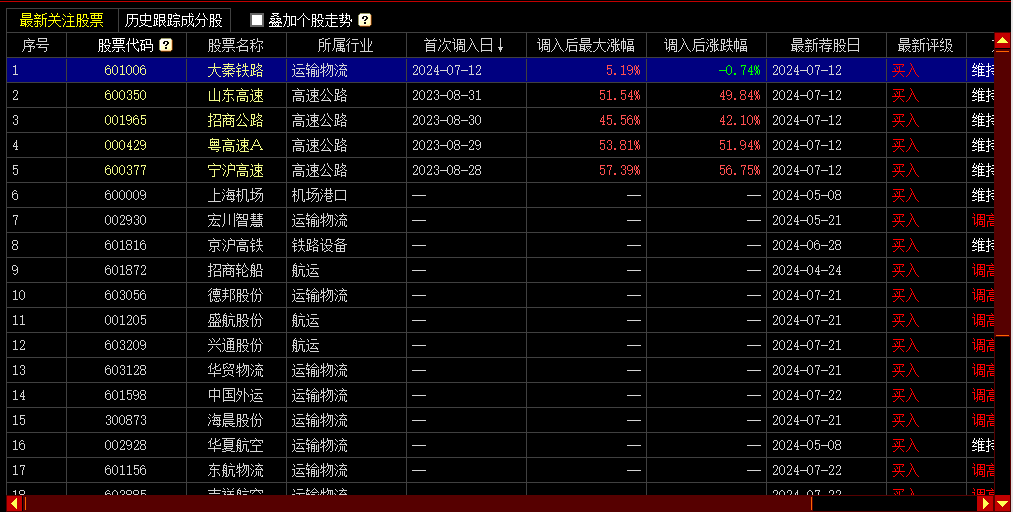This screenshot has height=512, width=1013.
Task: Select stock 京沪高铁 in the list
Action: pyautogui.click(x=235, y=245)
